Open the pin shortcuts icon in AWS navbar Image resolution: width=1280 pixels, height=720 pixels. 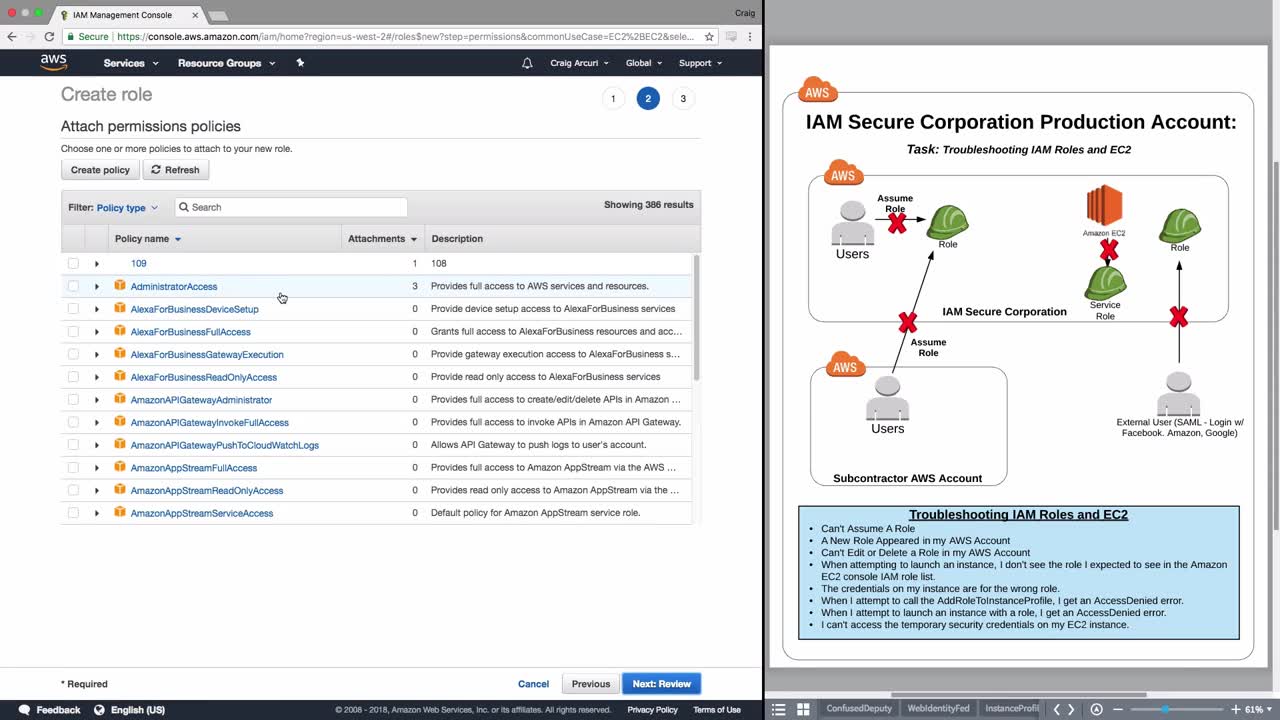coord(300,63)
